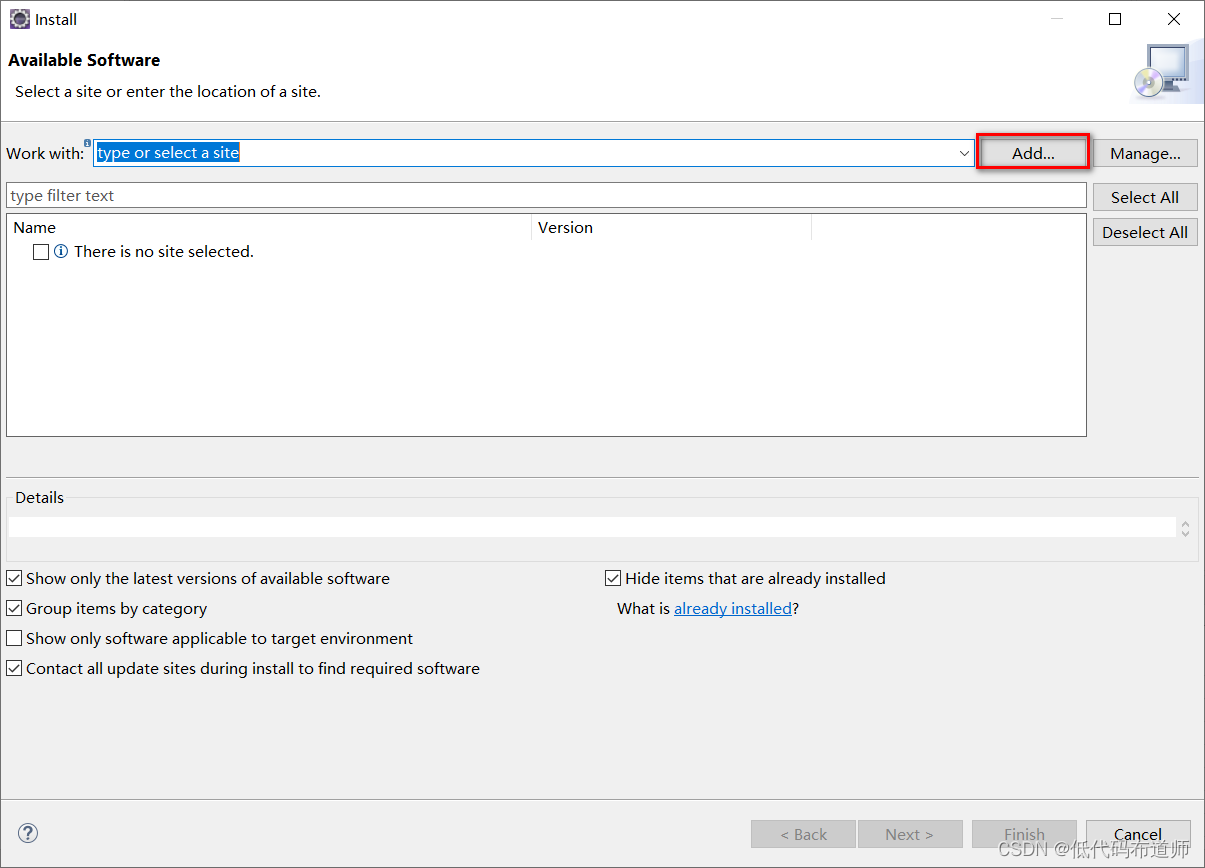Image resolution: width=1205 pixels, height=868 pixels.
Task: Click the Version column header
Action: point(671,228)
